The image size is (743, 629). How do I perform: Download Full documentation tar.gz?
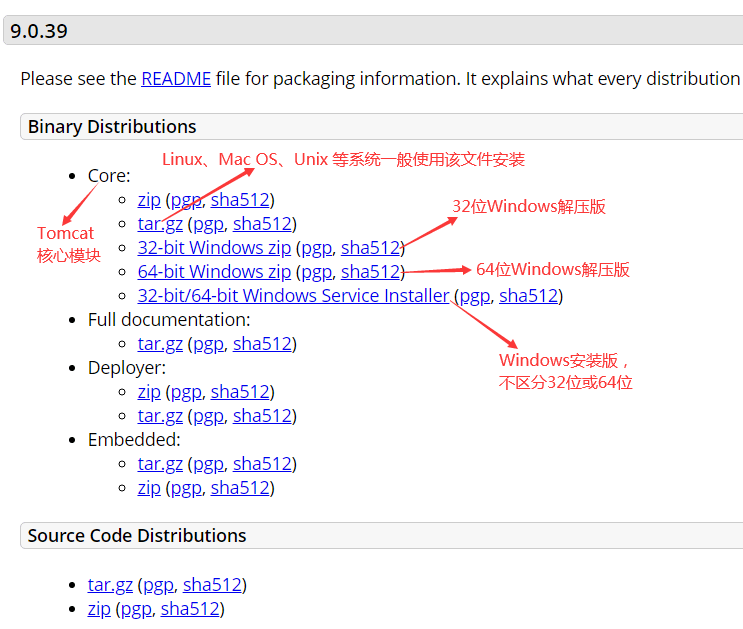click(x=160, y=344)
